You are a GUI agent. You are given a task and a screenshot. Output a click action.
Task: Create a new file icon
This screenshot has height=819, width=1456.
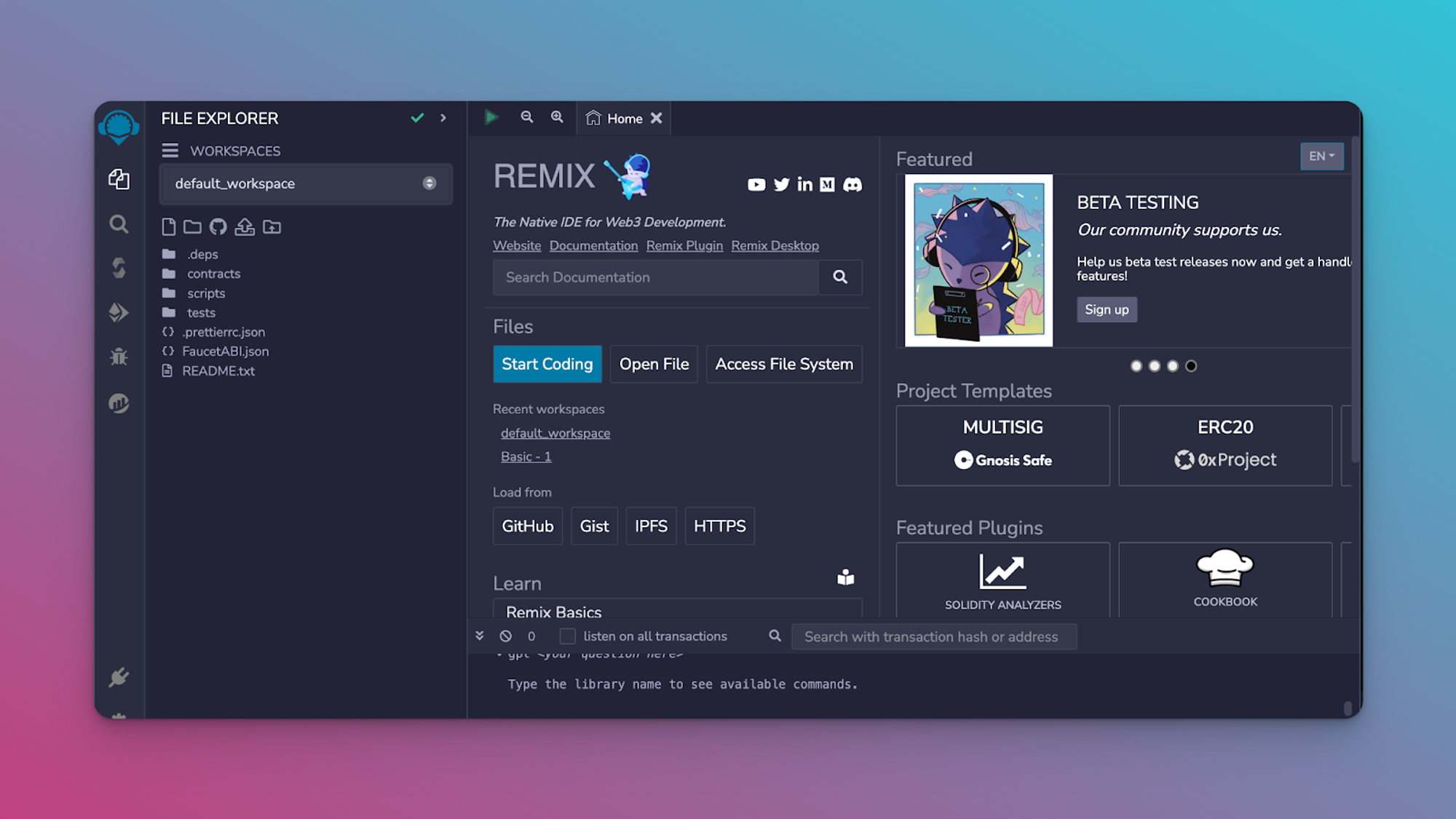coord(168,226)
